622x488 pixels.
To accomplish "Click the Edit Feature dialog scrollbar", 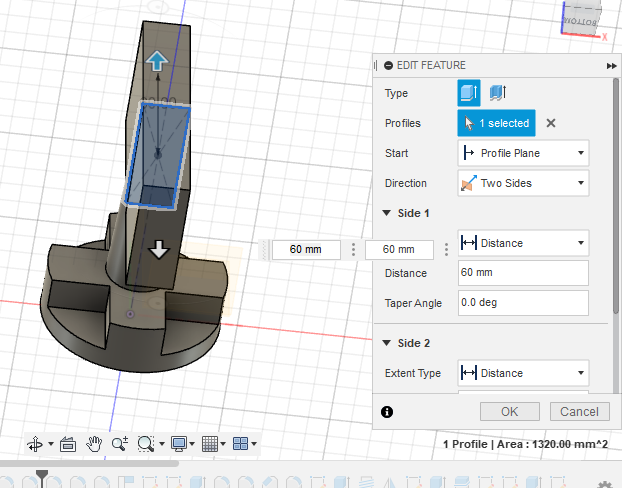I will (x=616, y=194).
